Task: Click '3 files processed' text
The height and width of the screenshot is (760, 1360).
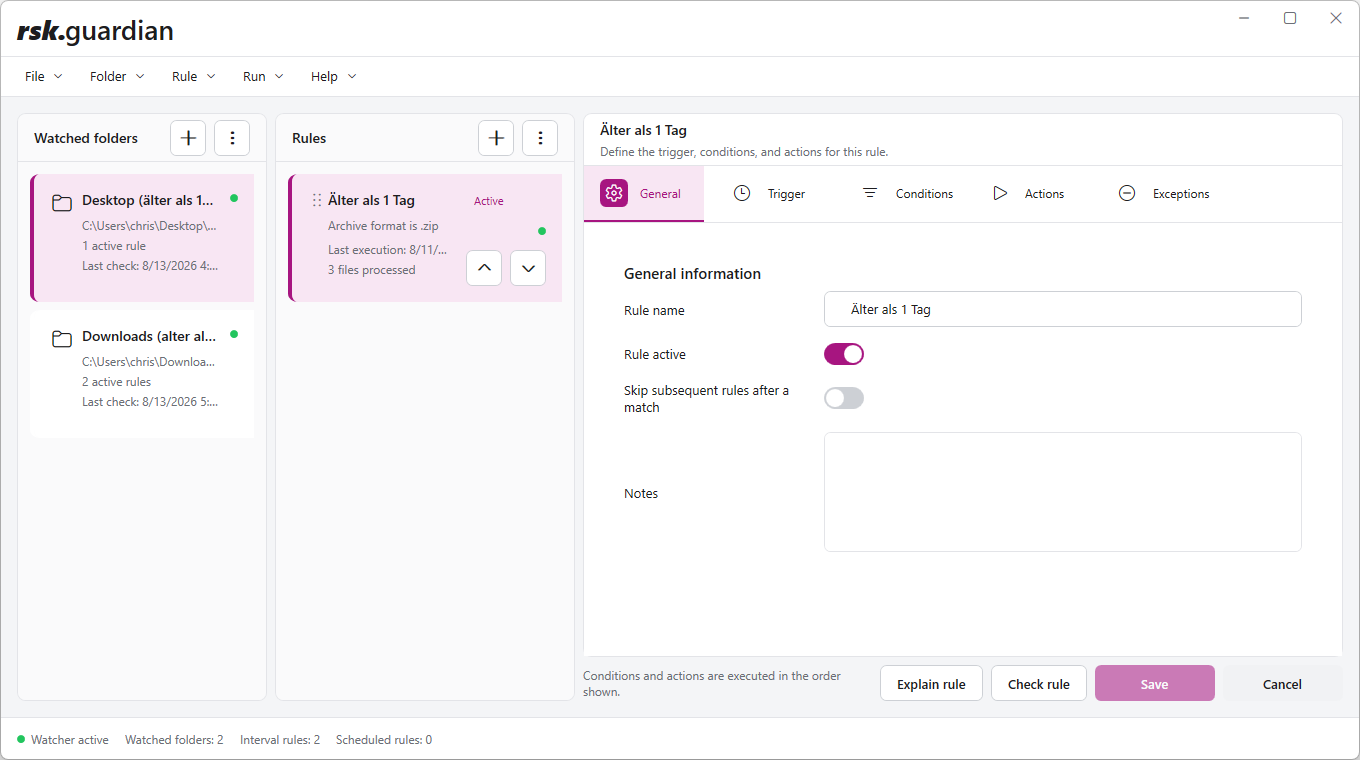Action: coord(372,270)
